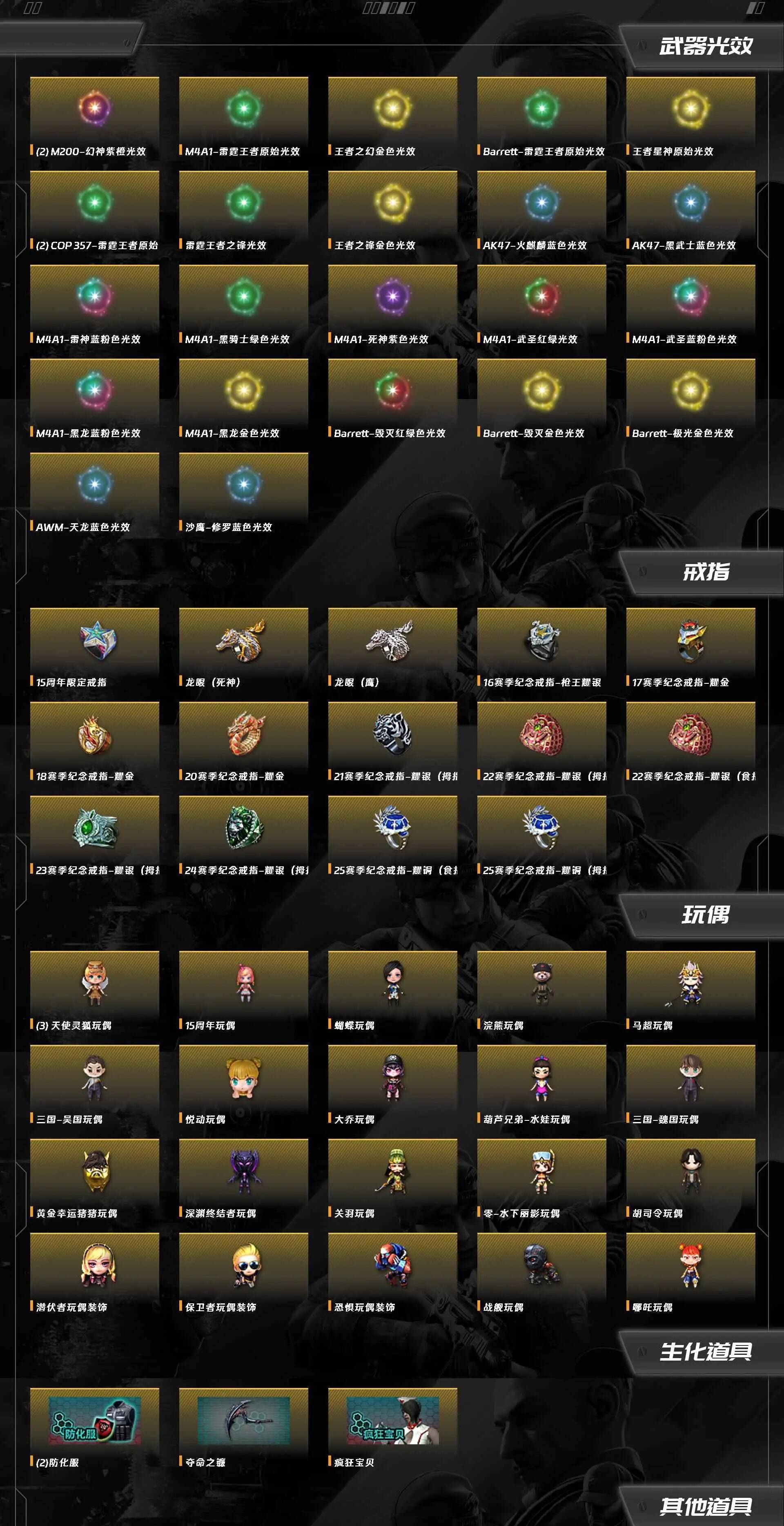Pick the 21赛季纪念戒指 tiger ring icon
Image resolution: width=784 pixels, height=1526 pixels.
[392, 733]
